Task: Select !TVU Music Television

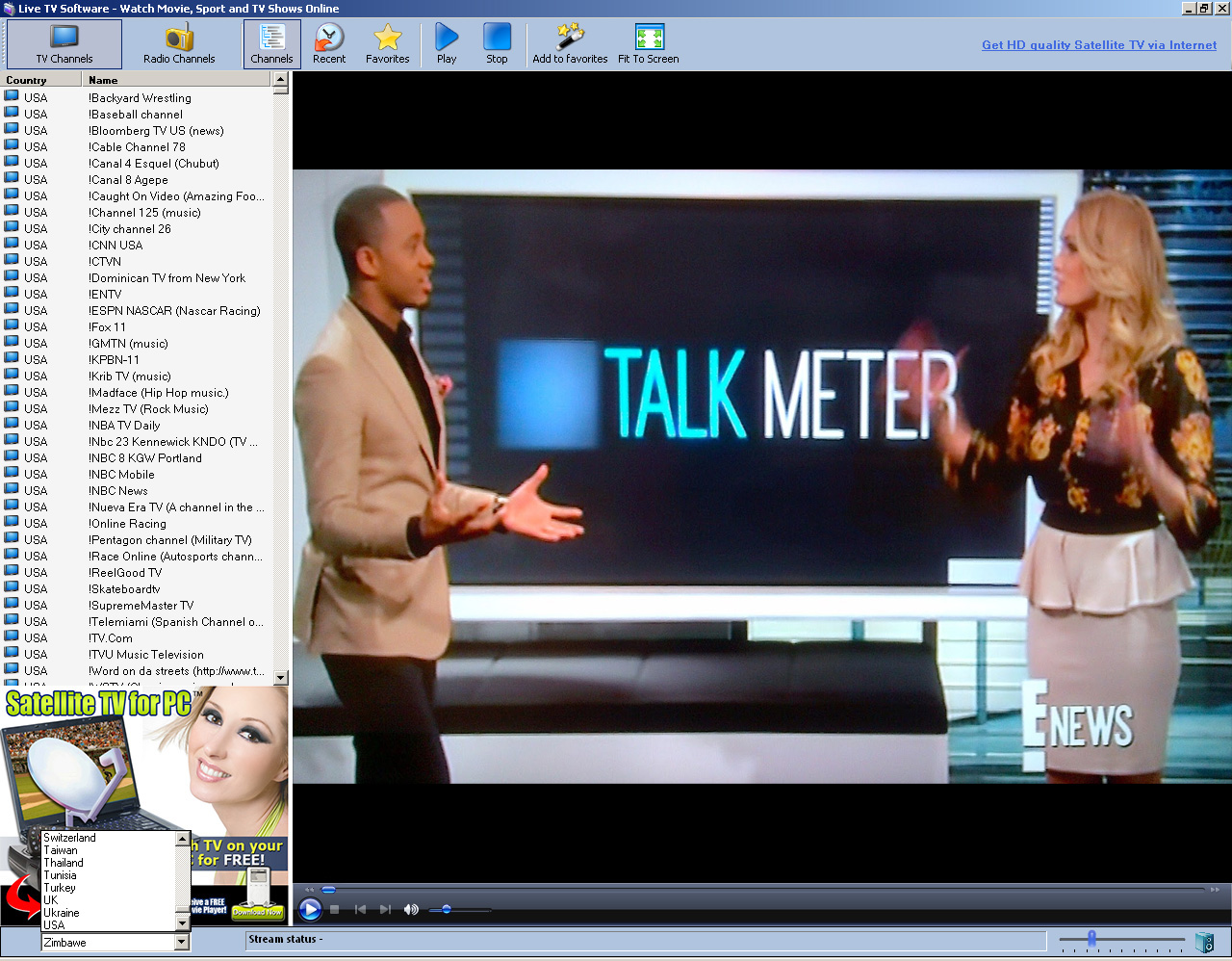Action: coord(146,655)
